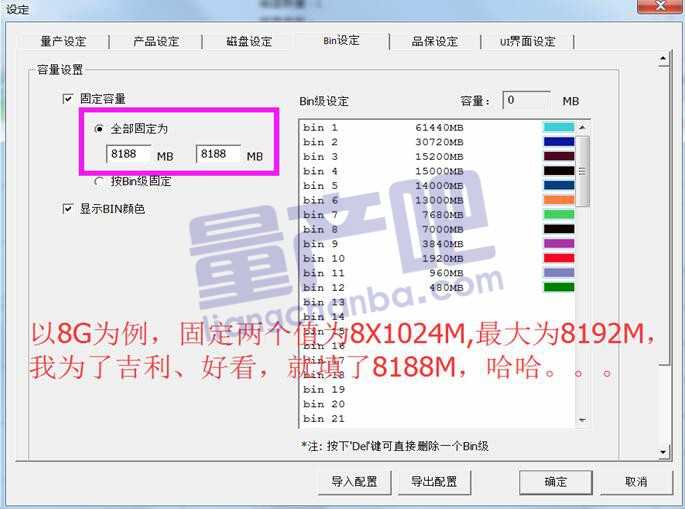This screenshot has width=685, height=509.
Task: Click the cyan color swatch for bin 1
Action: (558, 128)
